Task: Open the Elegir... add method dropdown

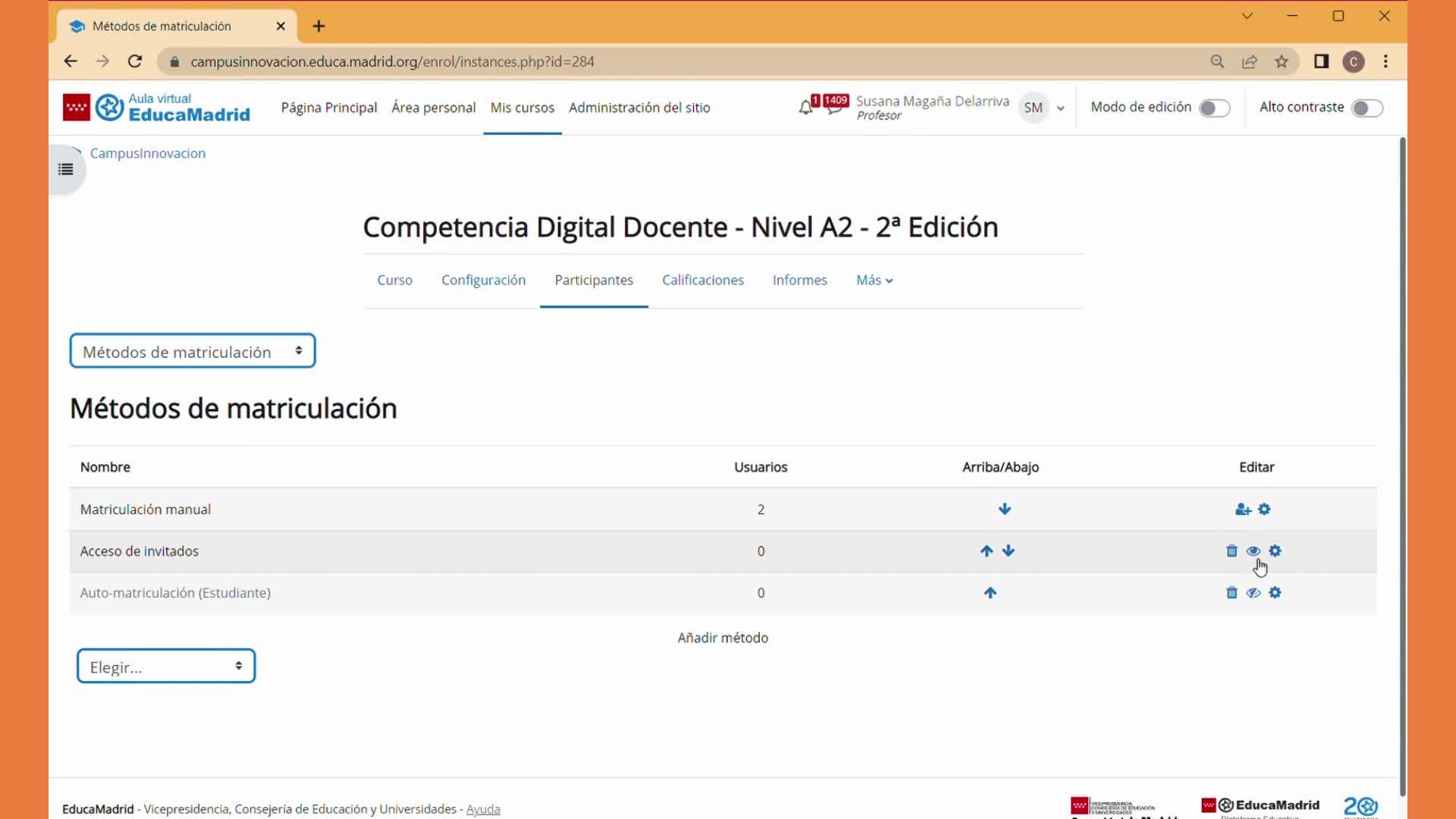Action: (x=166, y=667)
